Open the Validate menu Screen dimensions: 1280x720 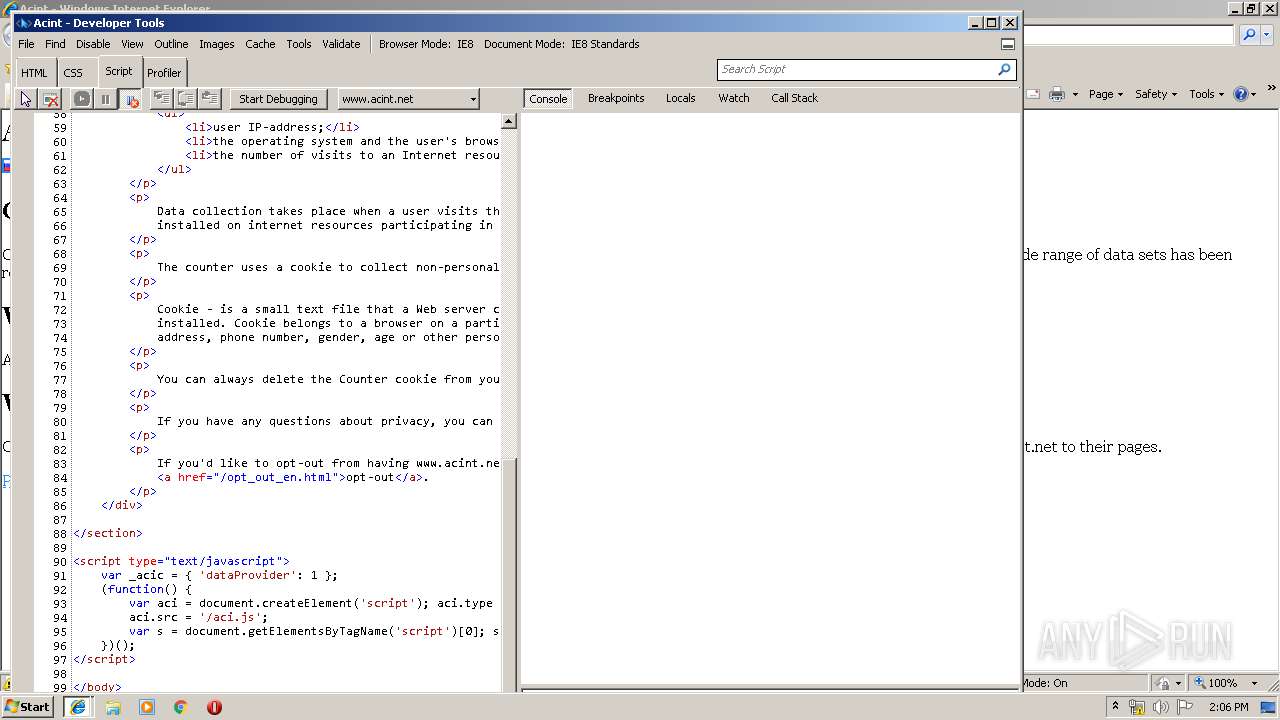pyautogui.click(x=341, y=44)
